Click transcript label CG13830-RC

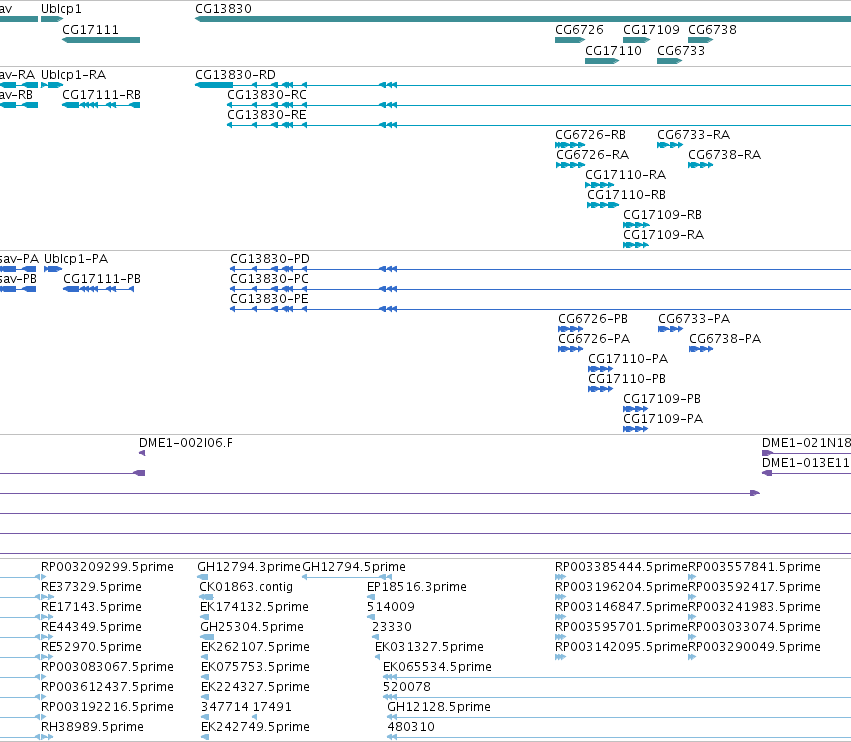tap(267, 95)
